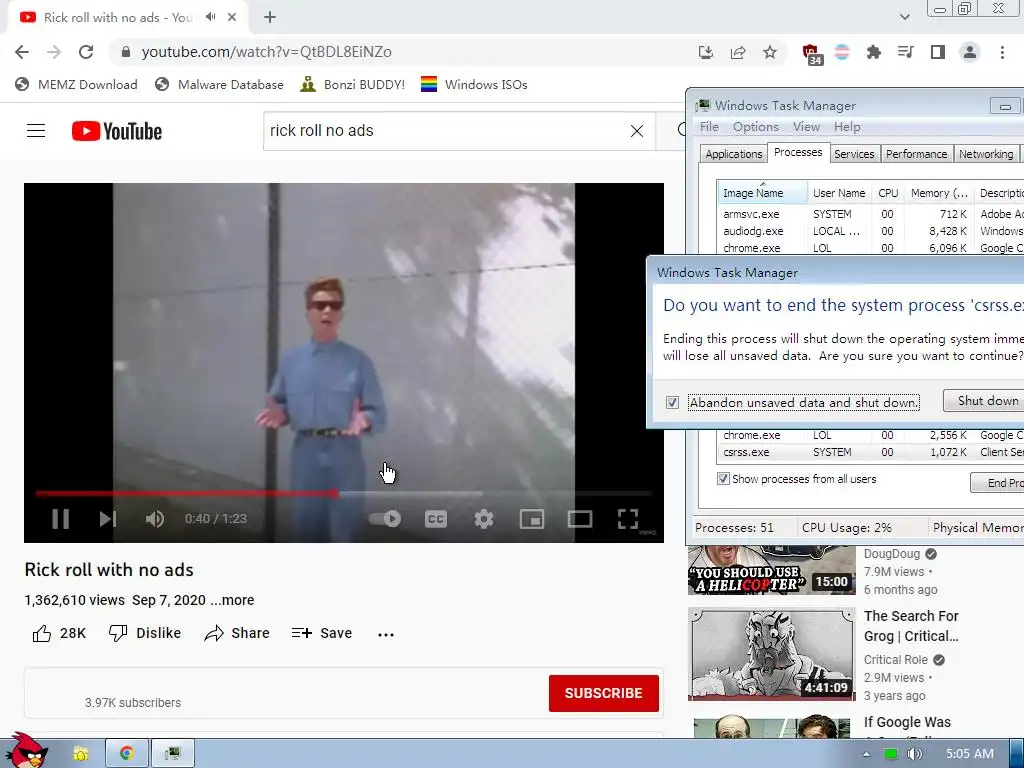Open Chrome media controls icon
Viewport: 1024px width, 768px height.
pyautogui.click(x=905, y=52)
